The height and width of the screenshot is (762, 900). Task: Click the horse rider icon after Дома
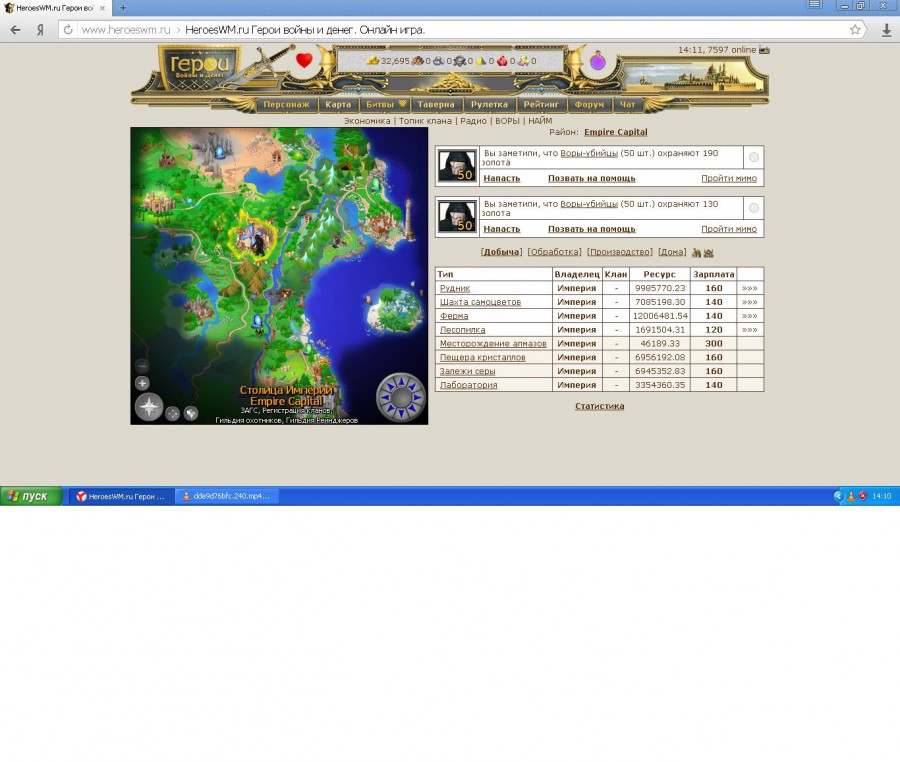696,252
